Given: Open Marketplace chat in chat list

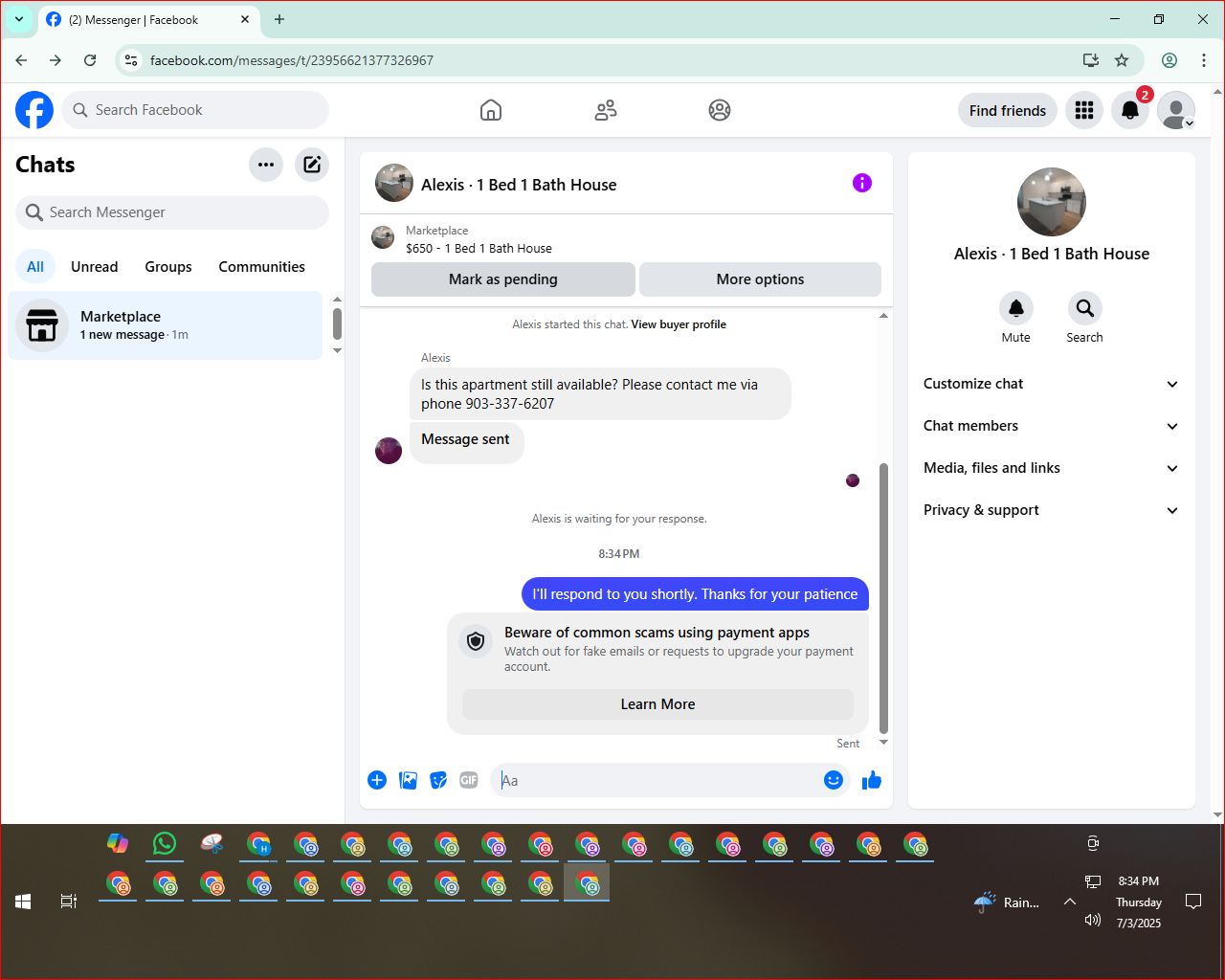Looking at the screenshot, I should point(166,325).
